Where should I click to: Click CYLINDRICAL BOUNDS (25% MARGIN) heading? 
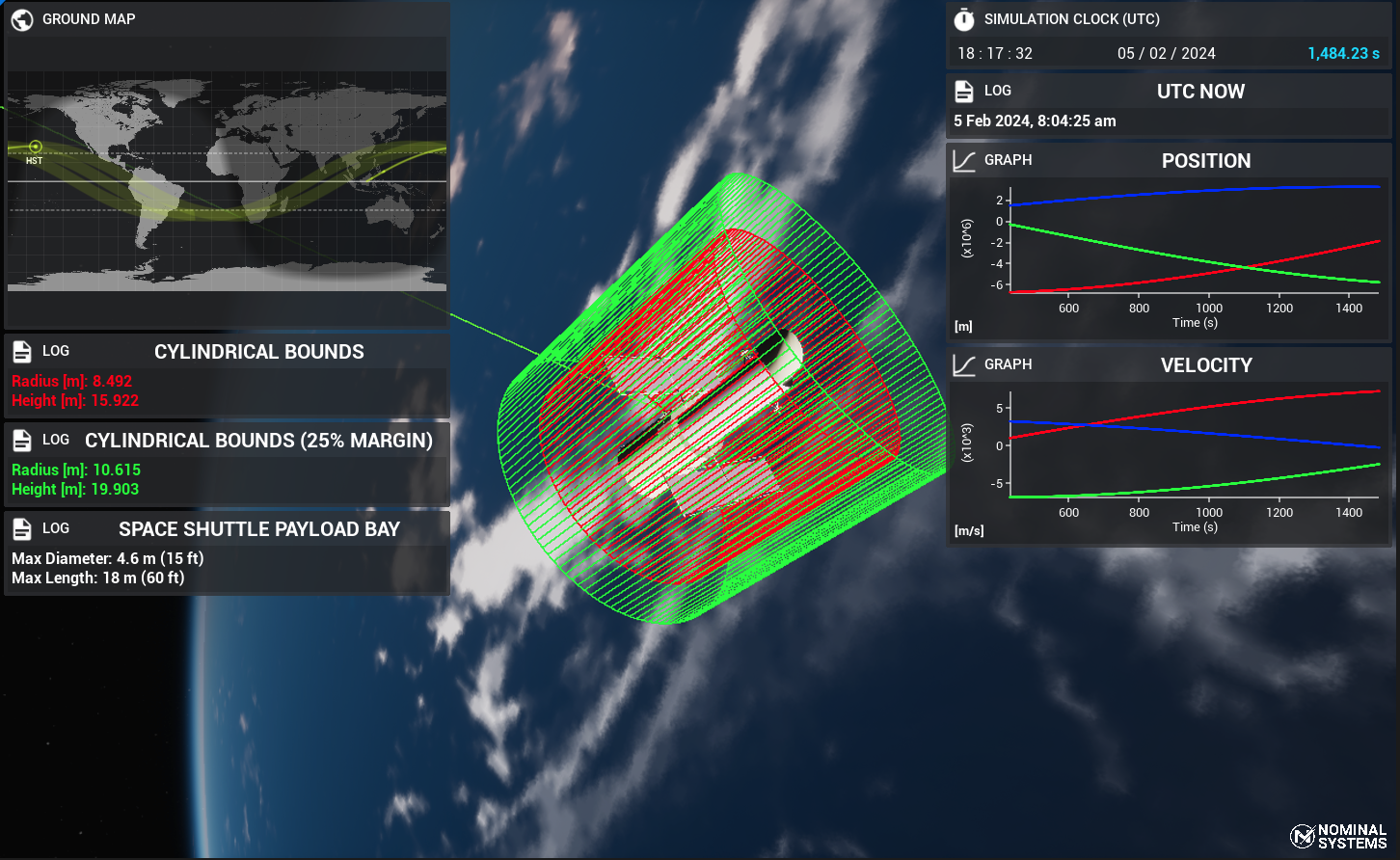pos(259,441)
